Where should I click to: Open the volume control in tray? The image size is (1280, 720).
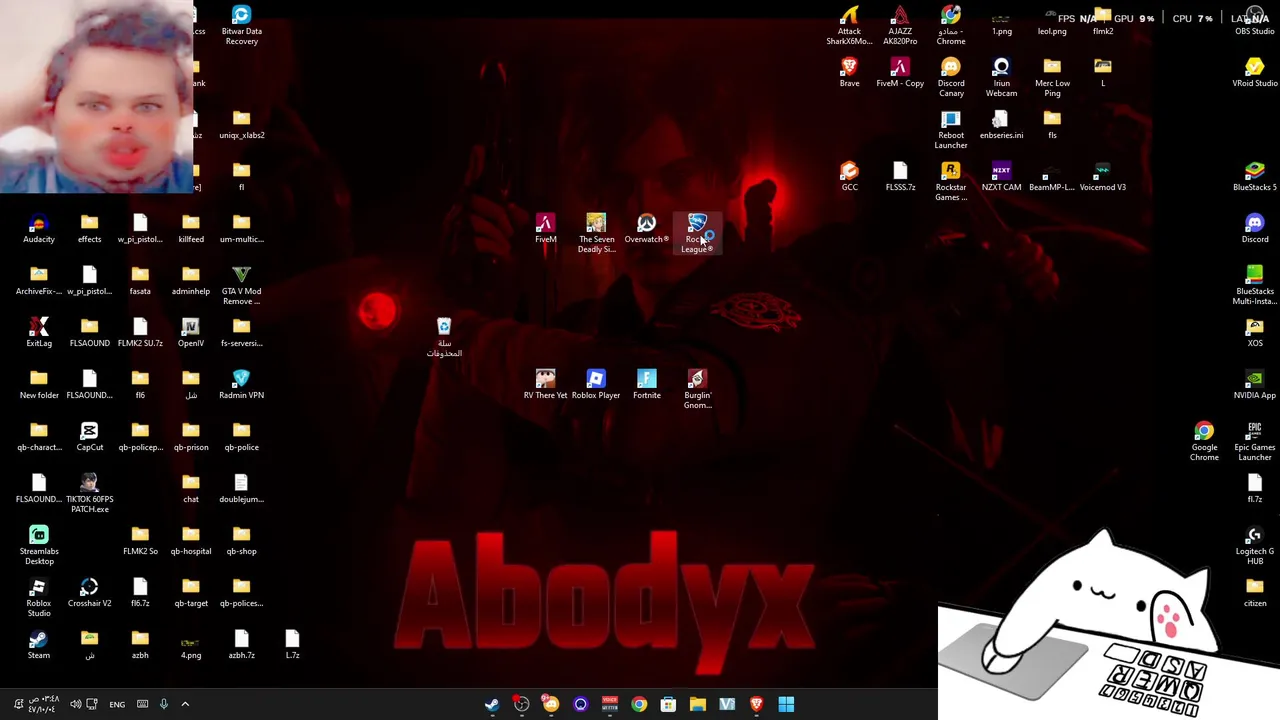click(75, 704)
